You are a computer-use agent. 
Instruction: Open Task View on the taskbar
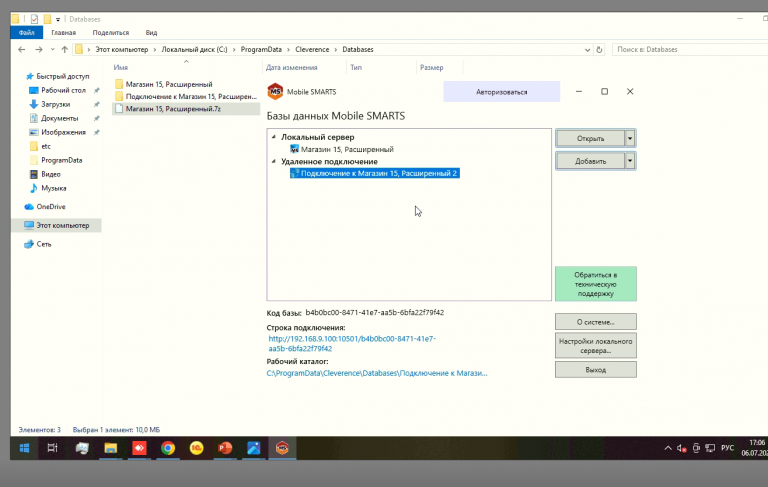(52, 448)
